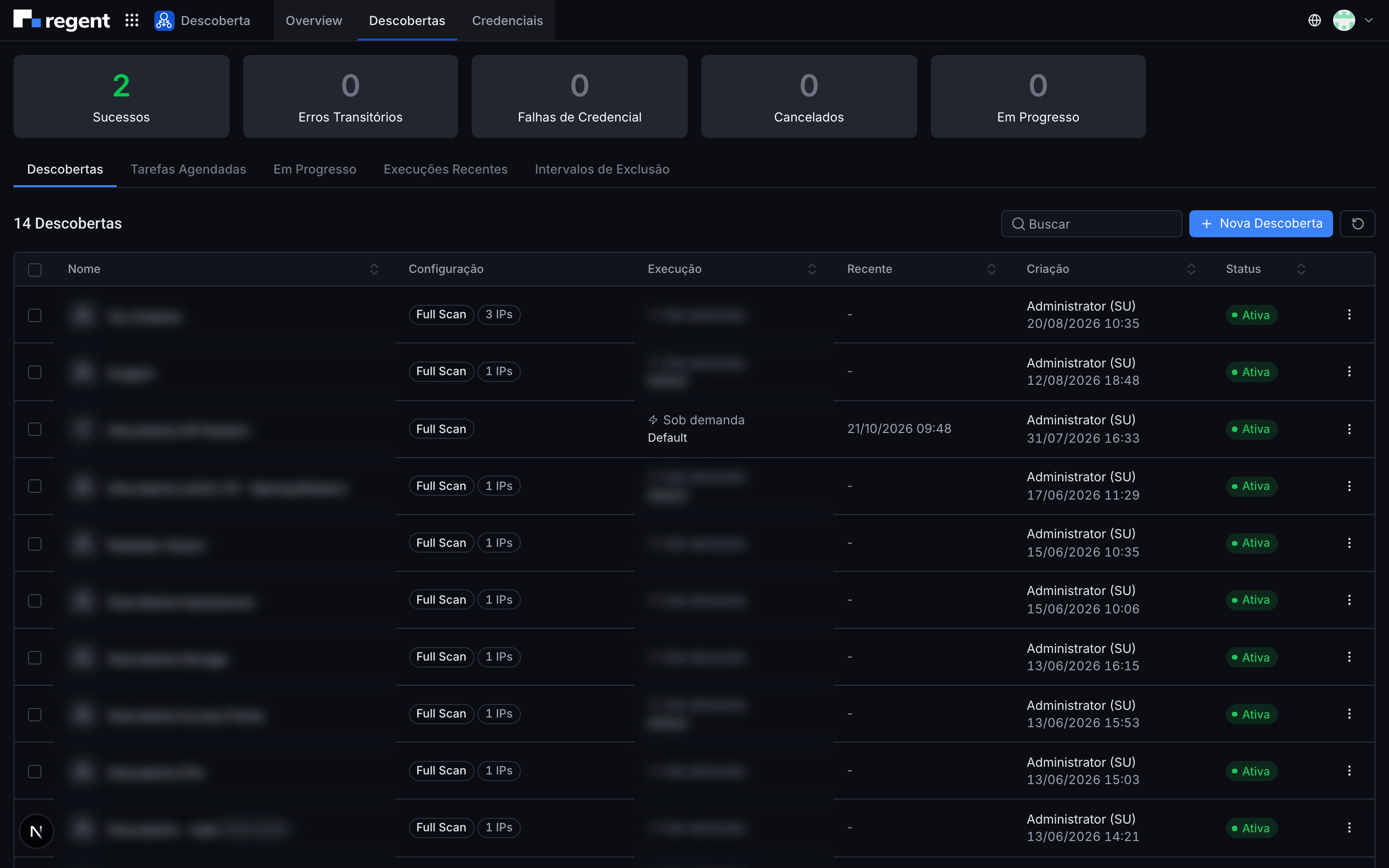Screen dimensions: 1389x868
Task: Open actions menu for 13/06/2026 15:03 row
Action: pos(1349,771)
